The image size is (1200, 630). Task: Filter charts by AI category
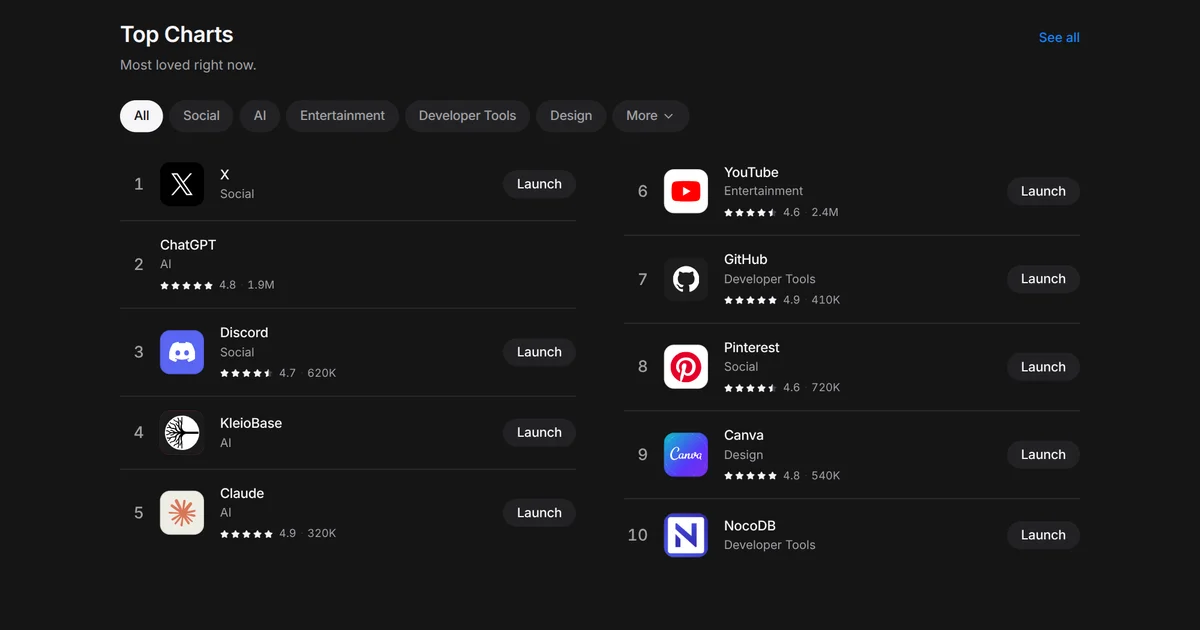point(260,116)
